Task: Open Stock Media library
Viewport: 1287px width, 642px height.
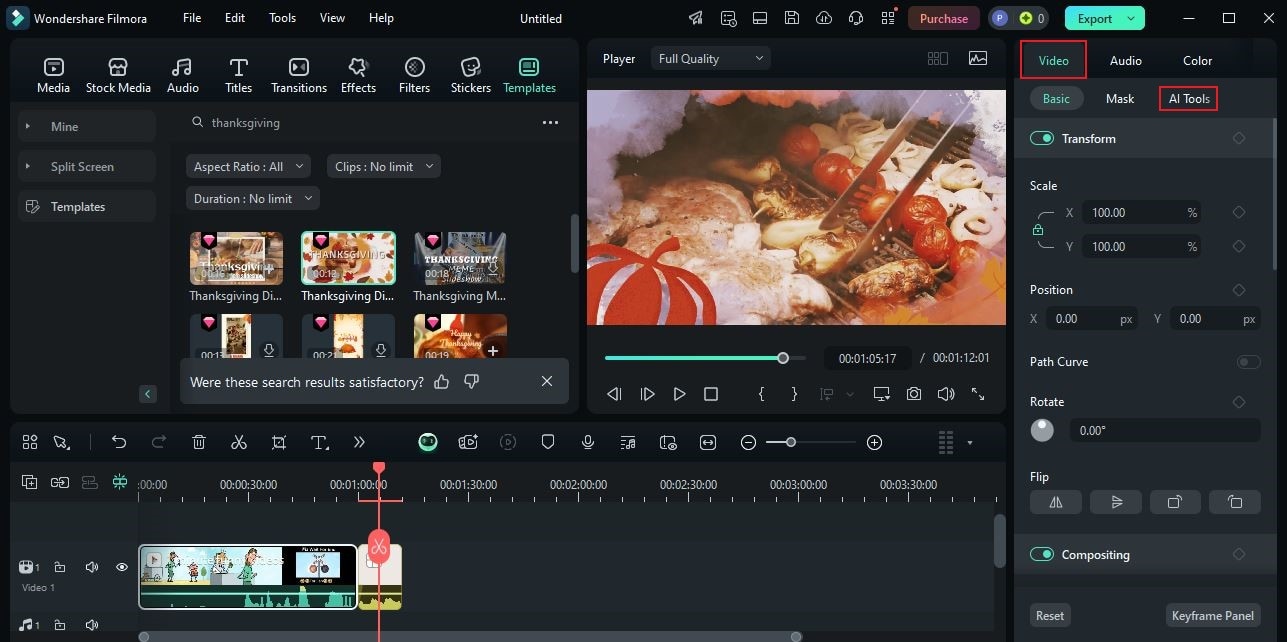Action: tap(118, 75)
